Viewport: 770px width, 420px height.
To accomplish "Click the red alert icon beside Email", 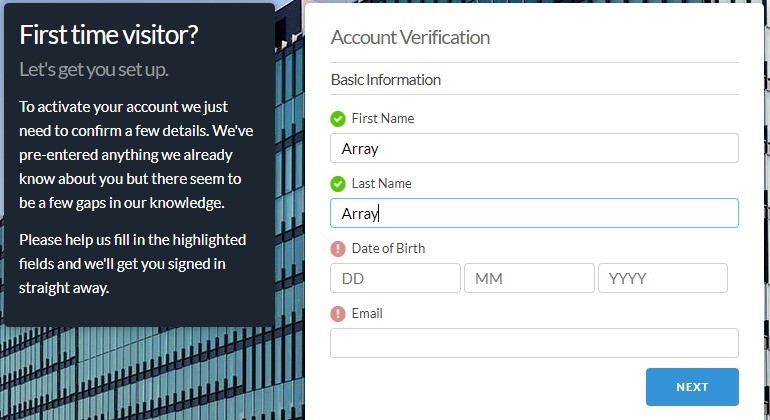I will pos(338,314).
